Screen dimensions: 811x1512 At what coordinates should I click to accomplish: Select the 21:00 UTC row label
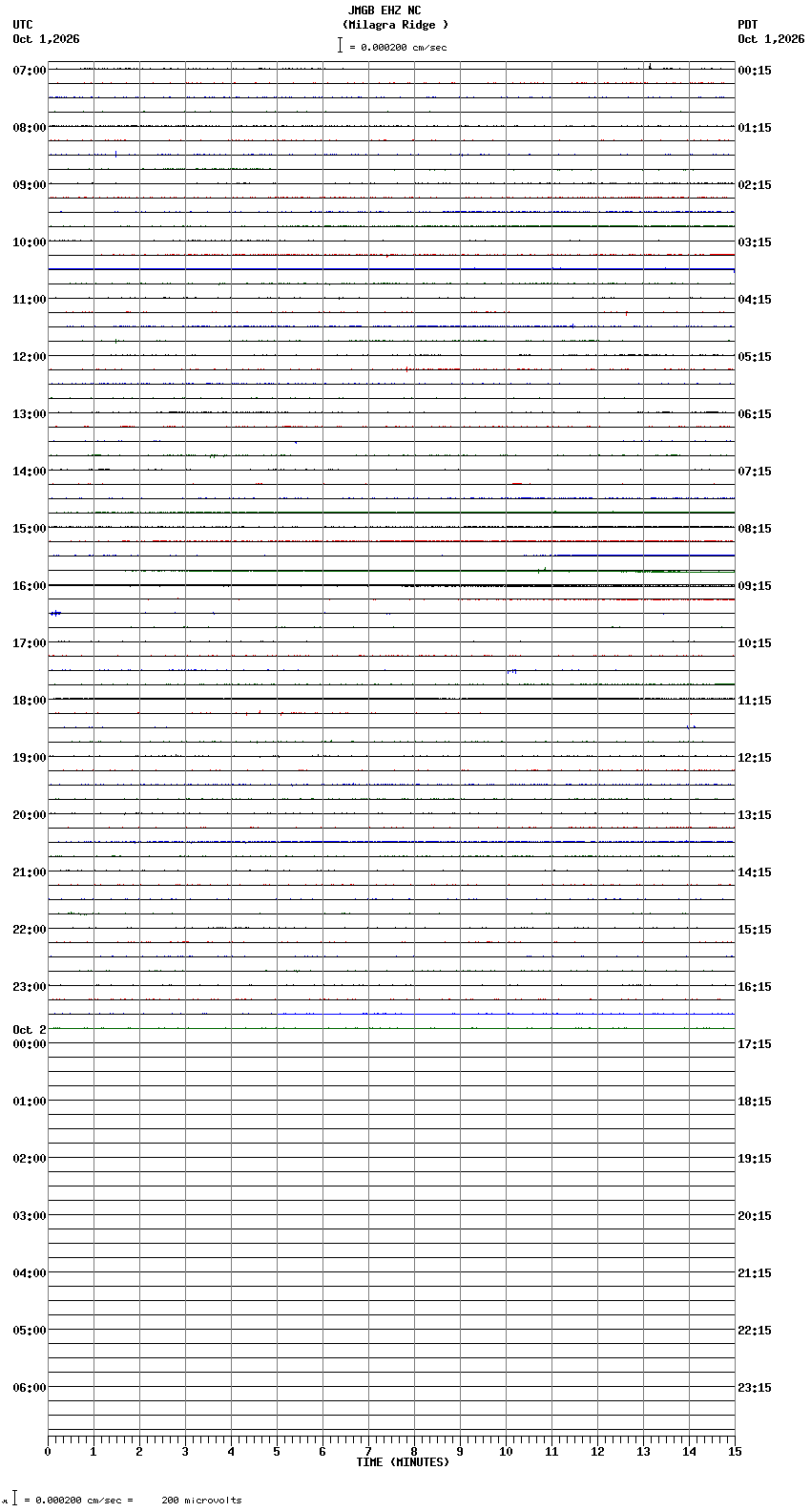(x=30, y=872)
